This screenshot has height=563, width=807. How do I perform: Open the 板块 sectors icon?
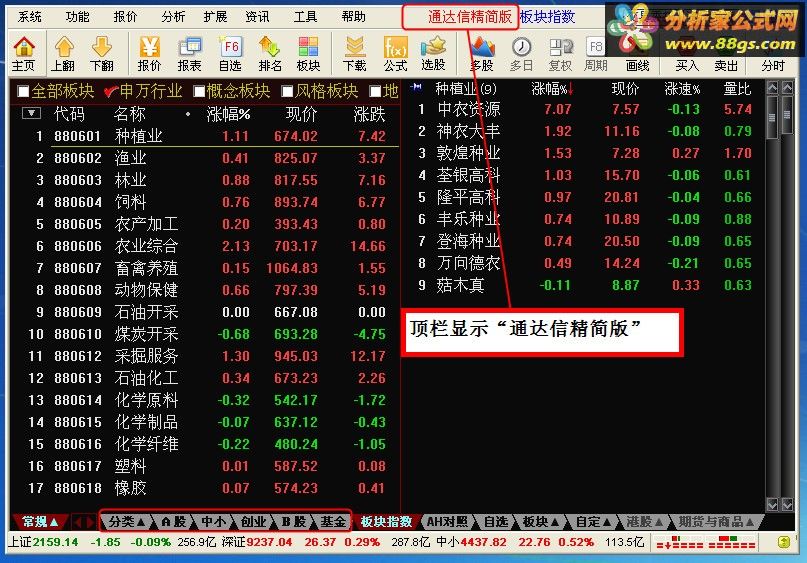308,53
